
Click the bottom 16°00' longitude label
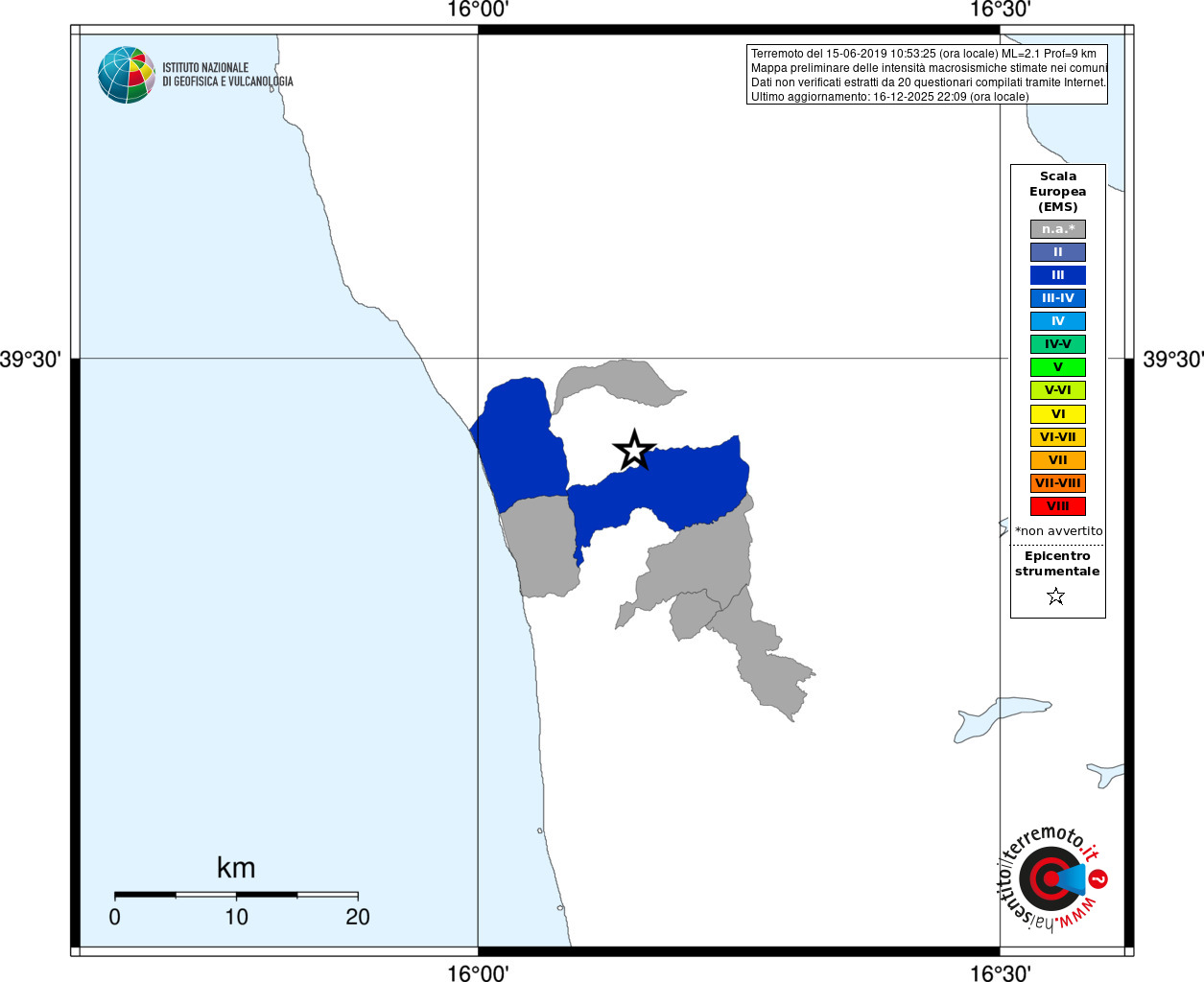[478, 972]
